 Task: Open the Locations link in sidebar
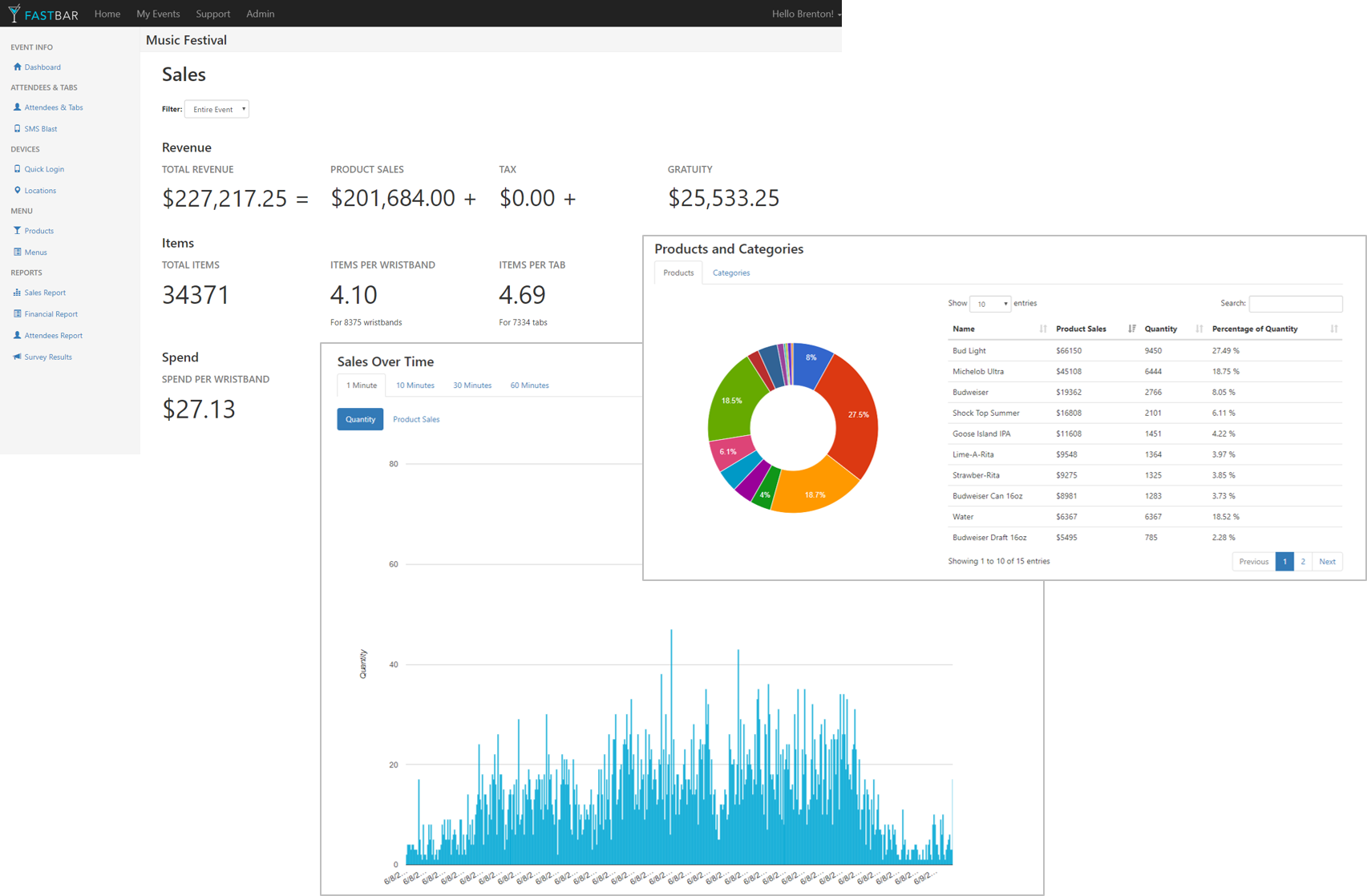click(40, 191)
